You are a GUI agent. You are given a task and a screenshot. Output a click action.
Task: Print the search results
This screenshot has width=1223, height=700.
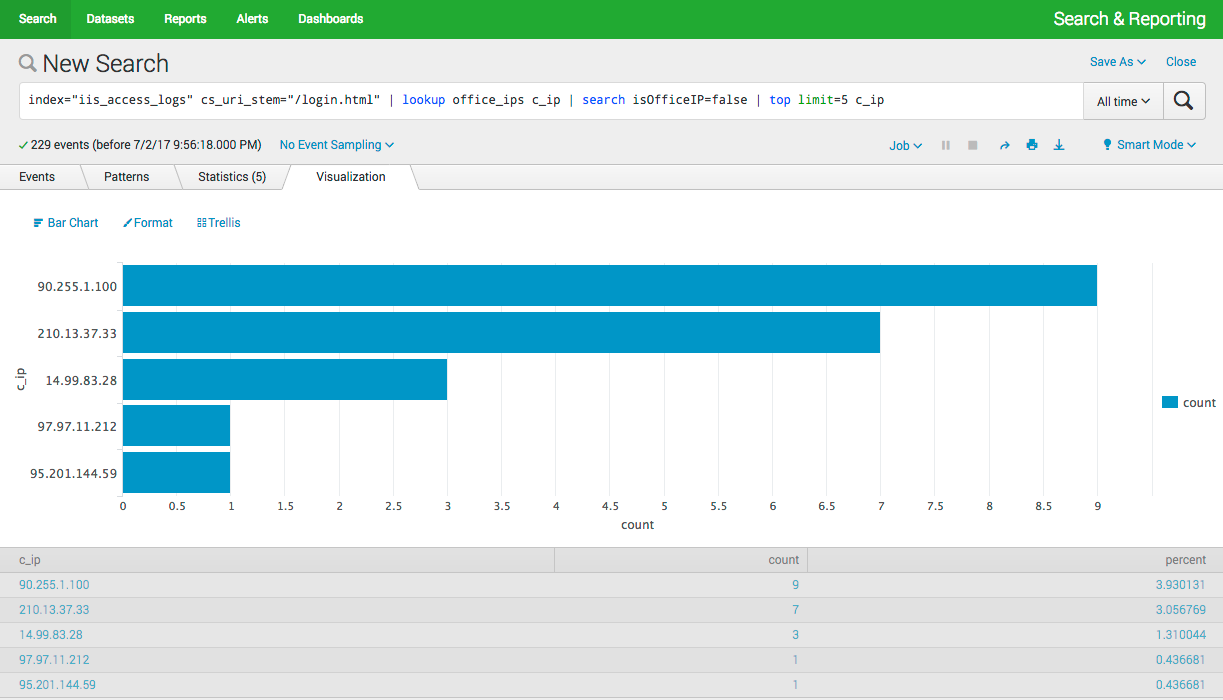coord(1031,145)
